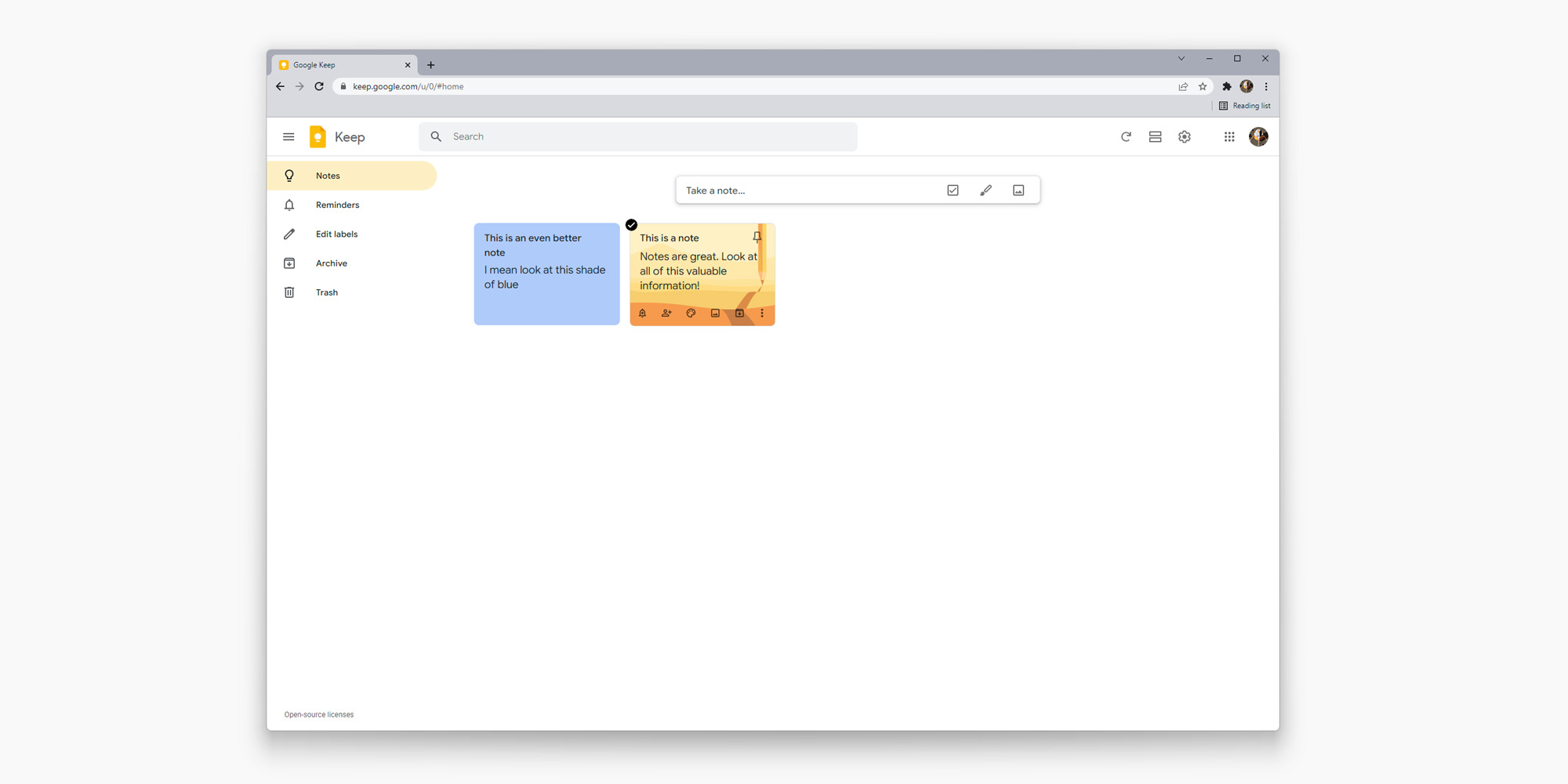This screenshot has height=784, width=1568.
Task: Open the more options menu on the note
Action: [x=762, y=313]
